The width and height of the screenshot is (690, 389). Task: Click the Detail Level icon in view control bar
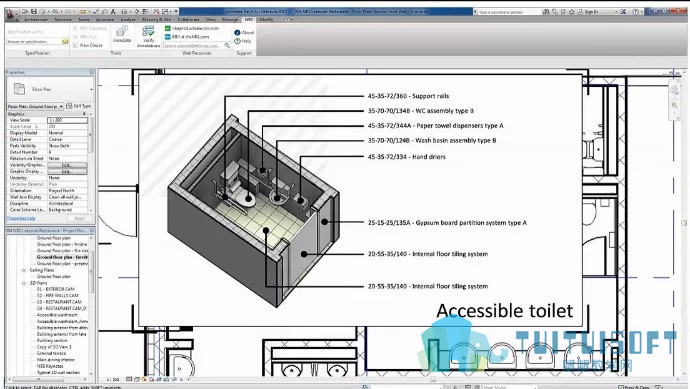[129, 379]
